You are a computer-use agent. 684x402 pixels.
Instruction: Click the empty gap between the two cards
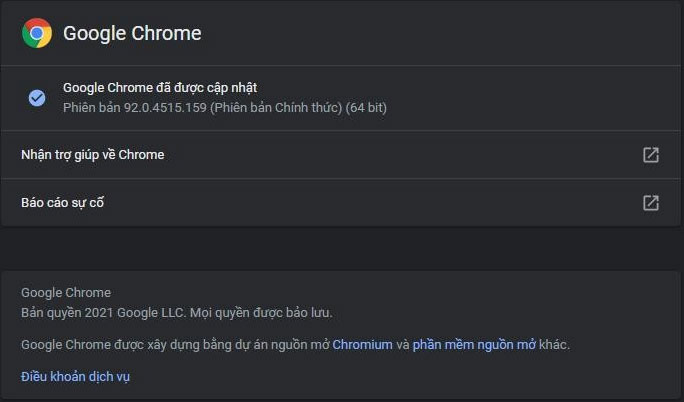pyautogui.click(x=341, y=249)
